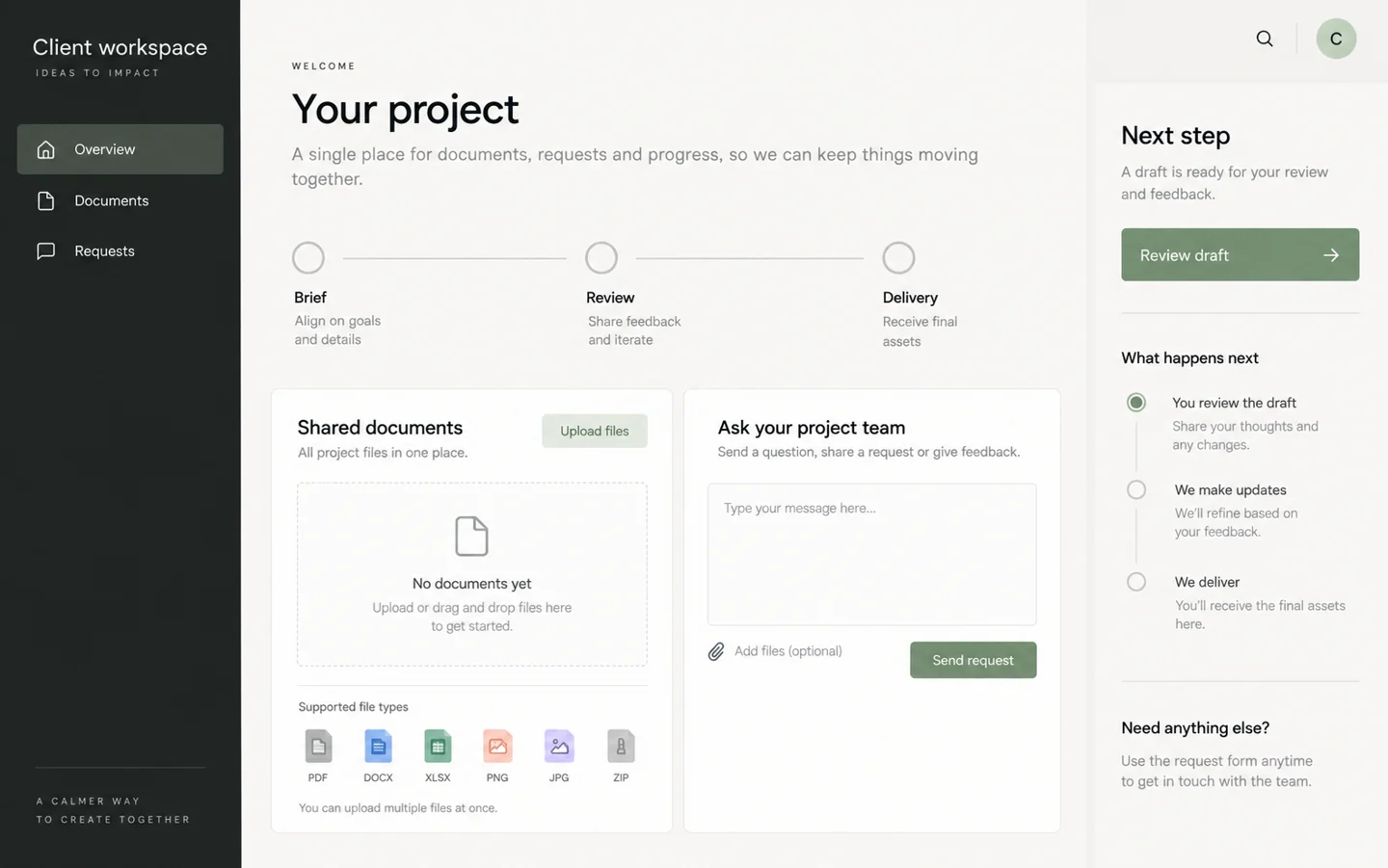This screenshot has height=868, width=1388.
Task: Click the 'Need anything else?' heading
Action: pyautogui.click(x=1195, y=728)
